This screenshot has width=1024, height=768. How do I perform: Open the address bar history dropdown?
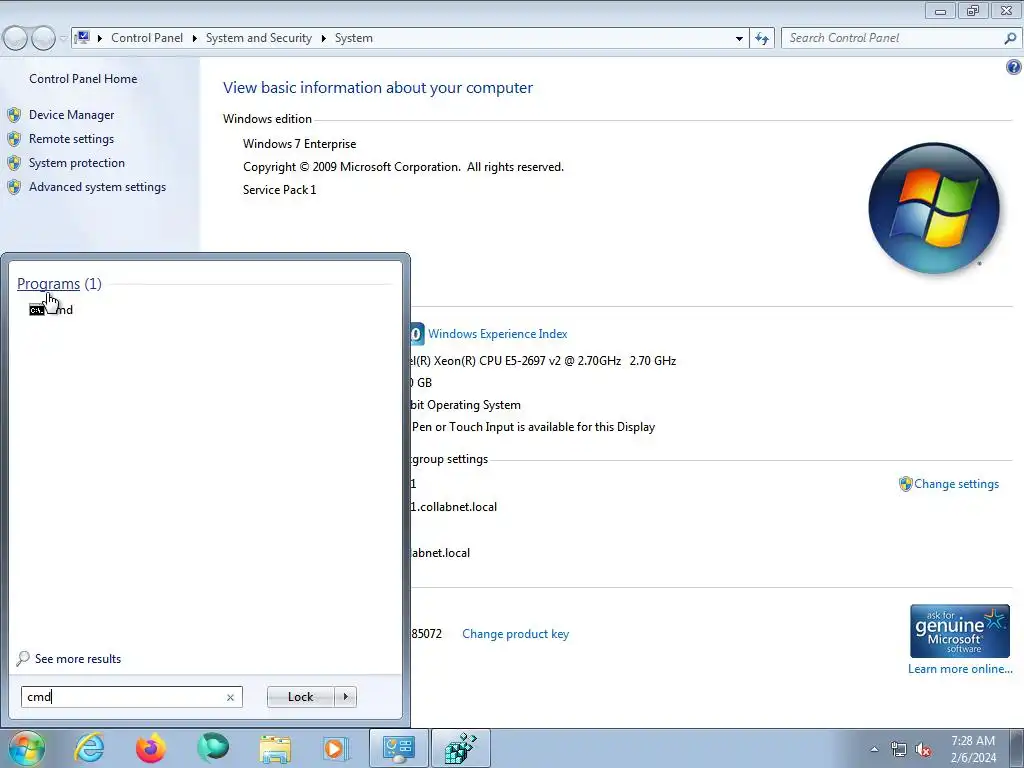point(739,39)
